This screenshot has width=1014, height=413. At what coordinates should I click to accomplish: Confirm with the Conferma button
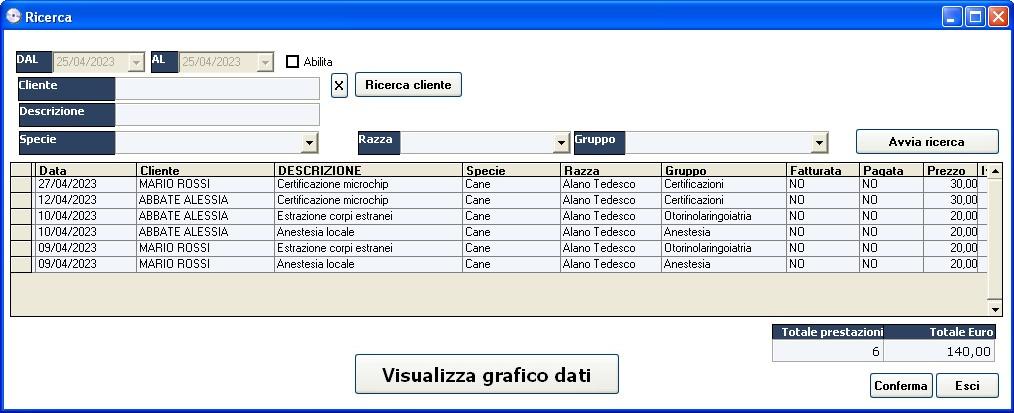pos(900,386)
